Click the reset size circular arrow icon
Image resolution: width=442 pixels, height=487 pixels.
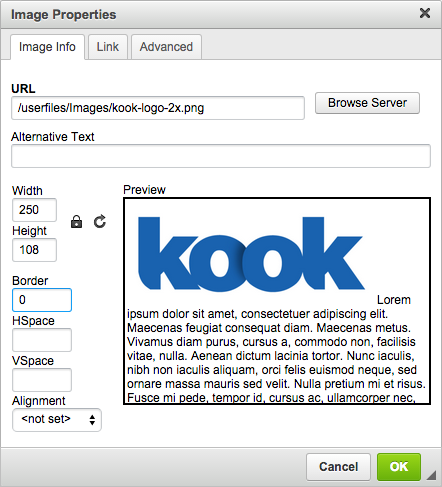[x=100, y=221]
